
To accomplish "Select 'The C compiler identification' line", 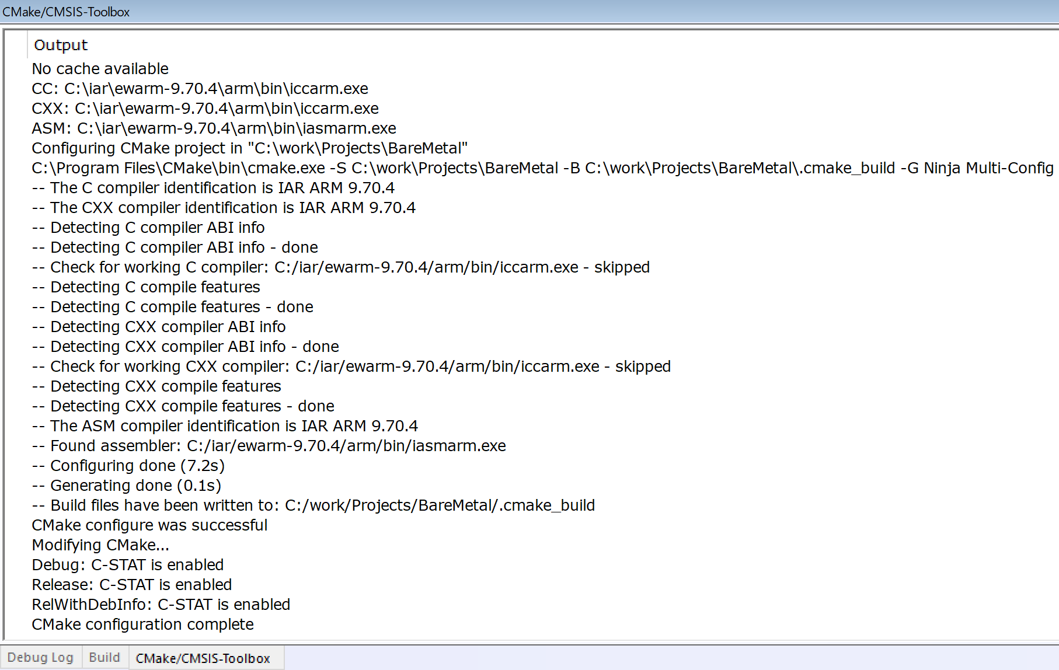I will pos(213,188).
